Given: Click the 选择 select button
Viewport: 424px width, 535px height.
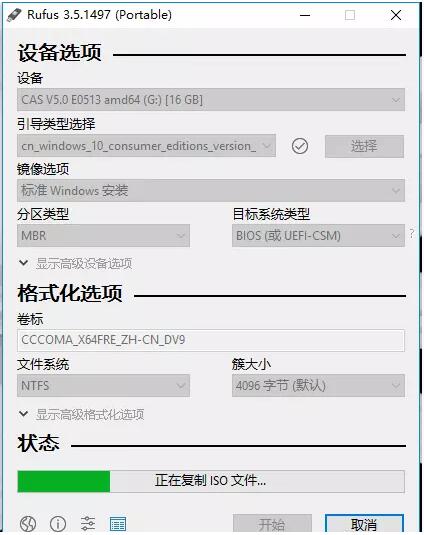Looking at the screenshot, I should (364, 146).
